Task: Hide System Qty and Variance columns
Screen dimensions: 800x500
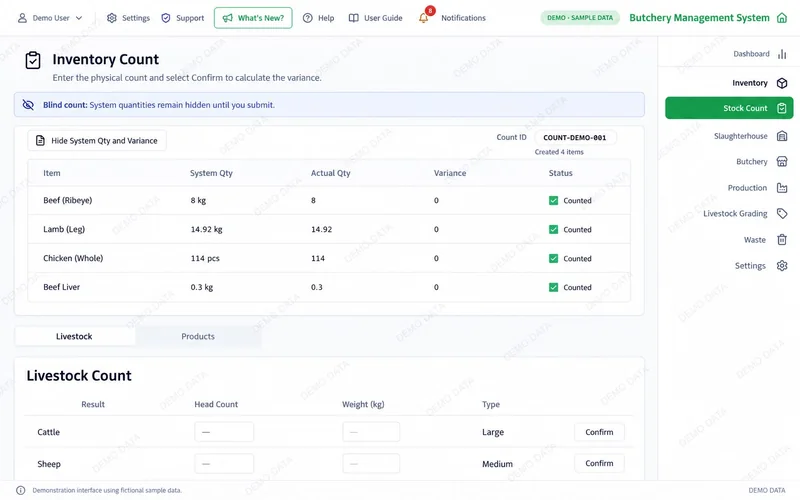Action: (x=97, y=141)
